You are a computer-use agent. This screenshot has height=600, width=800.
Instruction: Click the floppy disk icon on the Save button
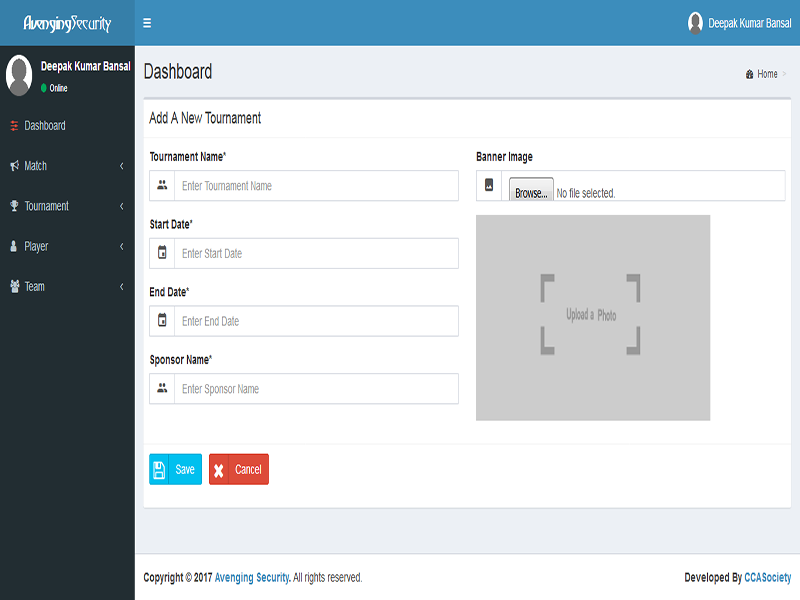pyautogui.click(x=159, y=469)
